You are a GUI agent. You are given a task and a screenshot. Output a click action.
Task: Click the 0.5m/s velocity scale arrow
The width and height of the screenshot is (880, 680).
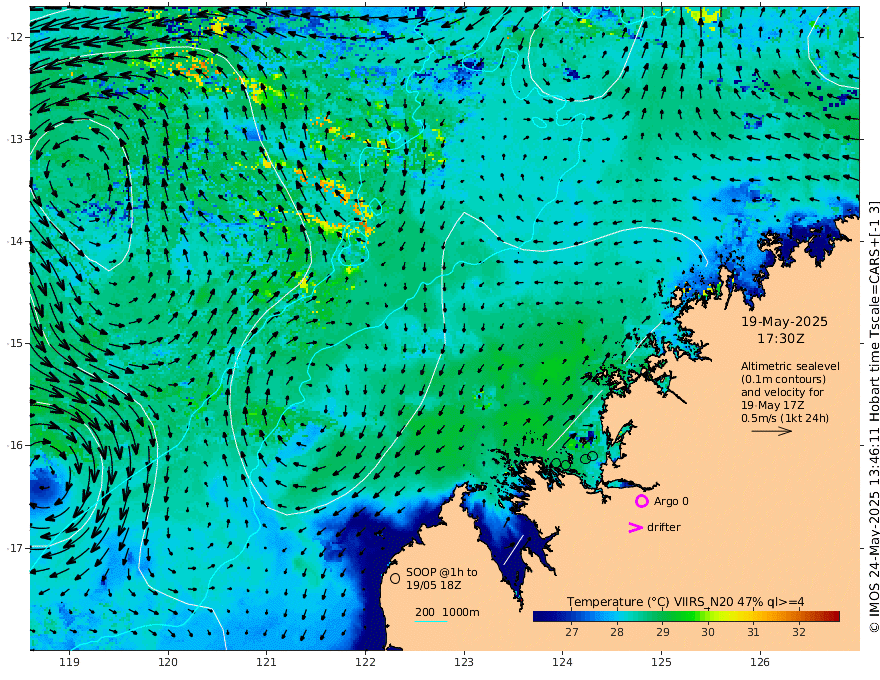tap(772, 431)
